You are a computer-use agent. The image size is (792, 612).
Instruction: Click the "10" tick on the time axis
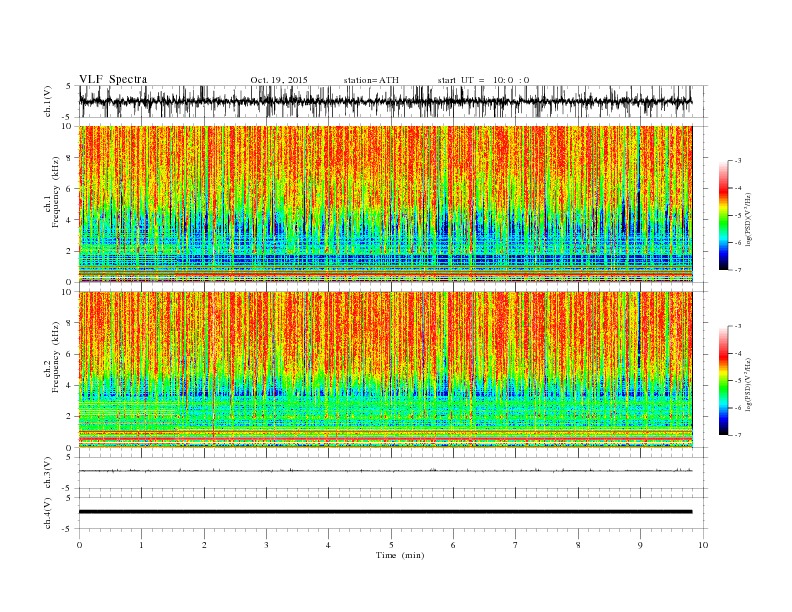click(703, 545)
